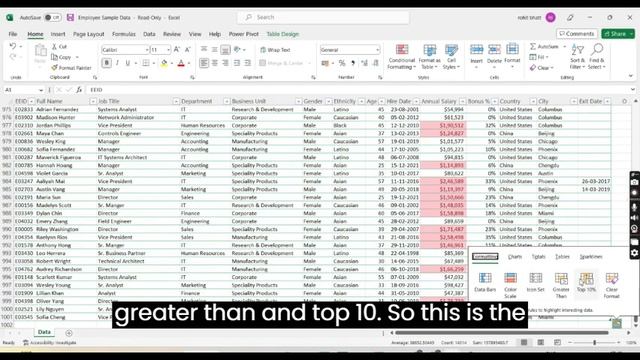Switch to the Formulas ribbon tab
This screenshot has width=640, height=360.
124,34
